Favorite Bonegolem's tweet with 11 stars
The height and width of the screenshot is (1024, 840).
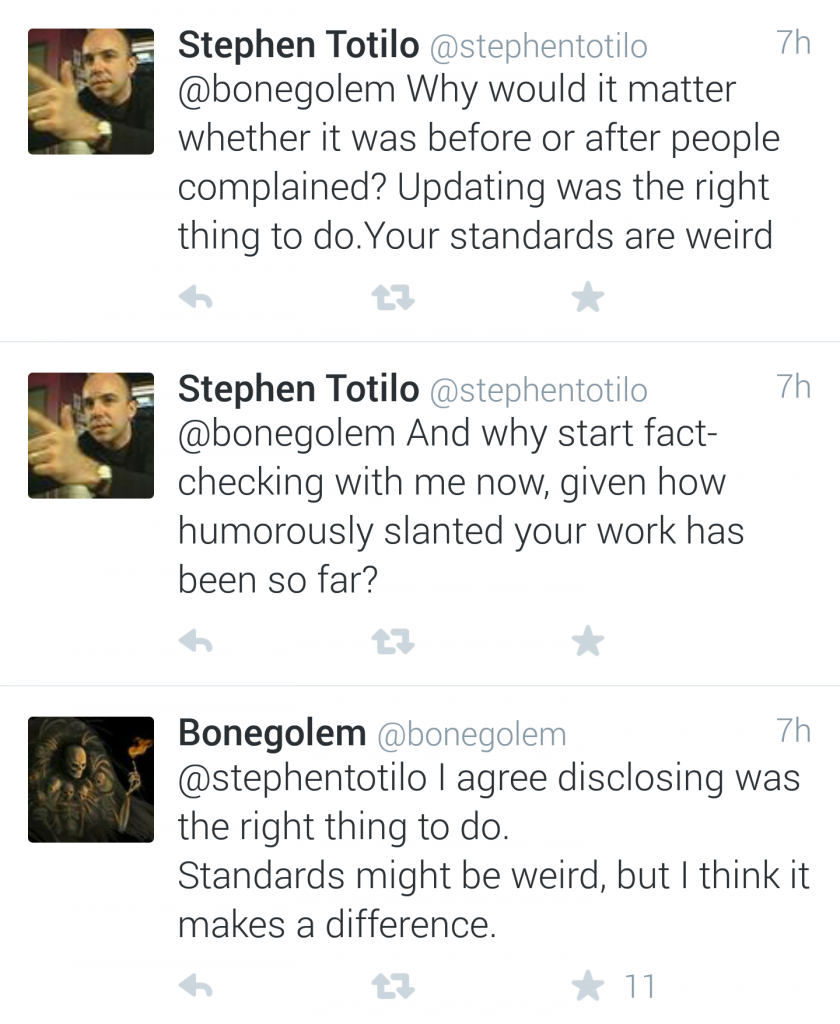587,985
